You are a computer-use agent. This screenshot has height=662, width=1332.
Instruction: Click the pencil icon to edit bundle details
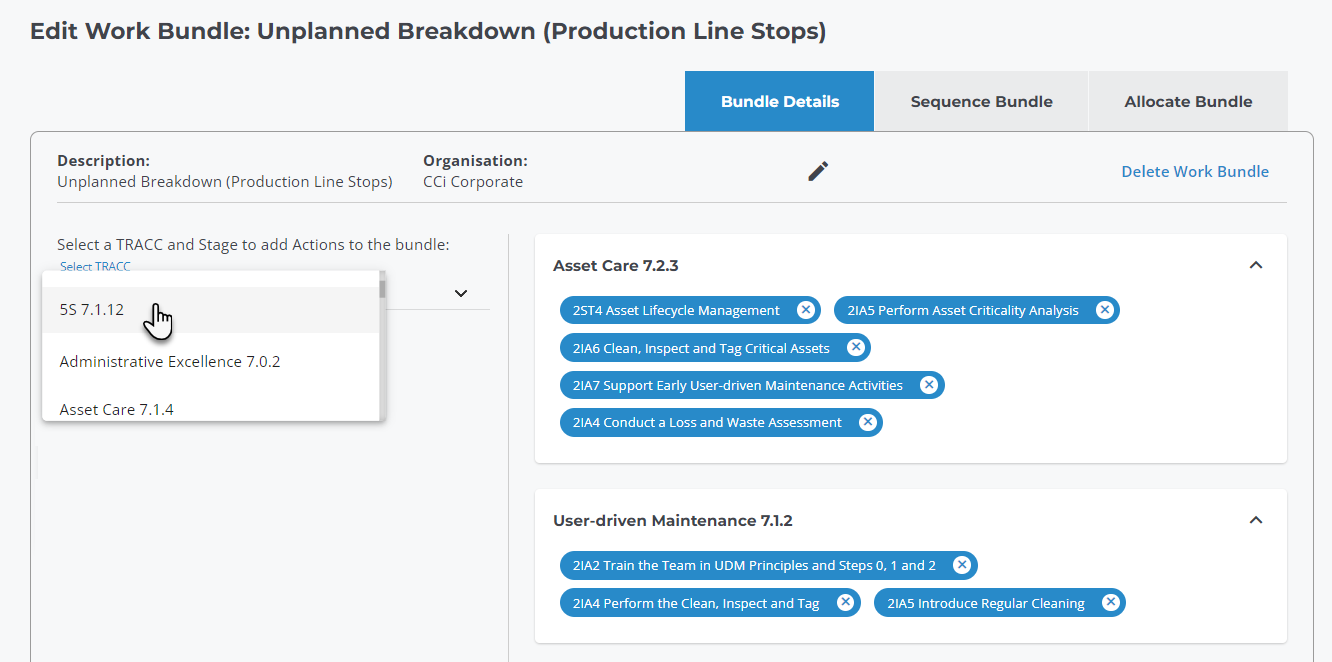coord(817,171)
